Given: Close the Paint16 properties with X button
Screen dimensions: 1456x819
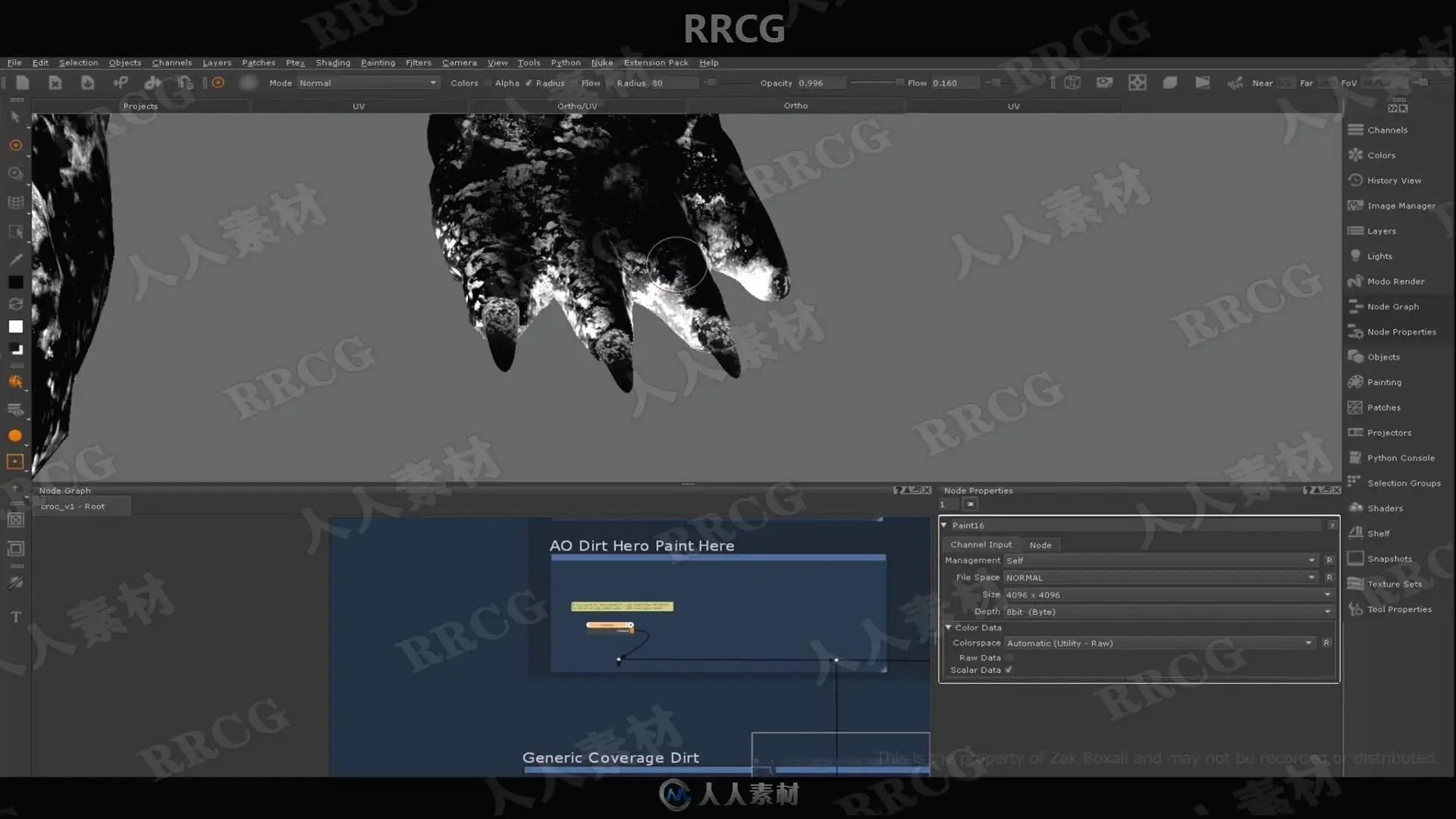Looking at the screenshot, I should click(1332, 526).
